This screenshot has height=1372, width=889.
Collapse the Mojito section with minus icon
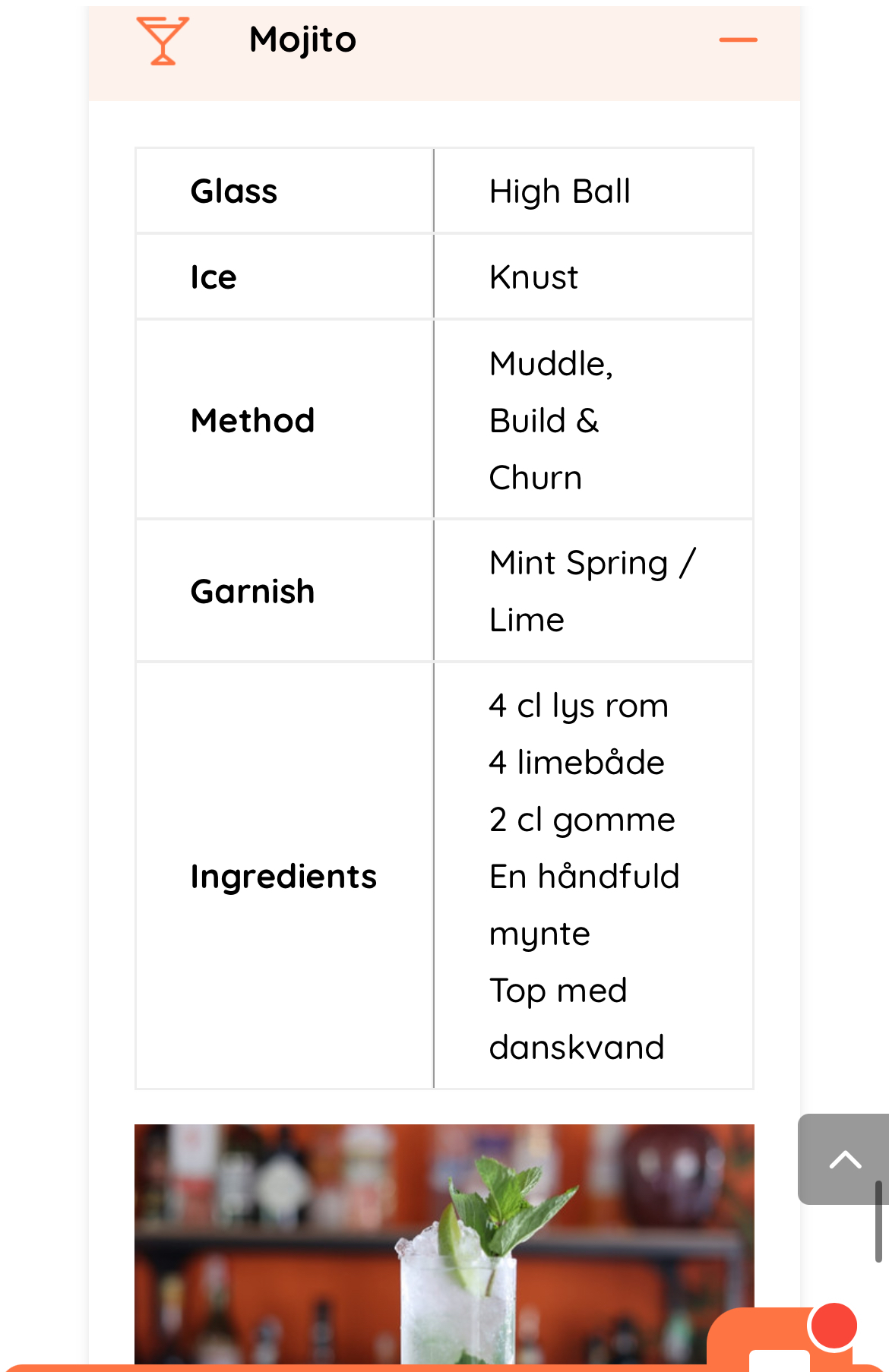738,40
